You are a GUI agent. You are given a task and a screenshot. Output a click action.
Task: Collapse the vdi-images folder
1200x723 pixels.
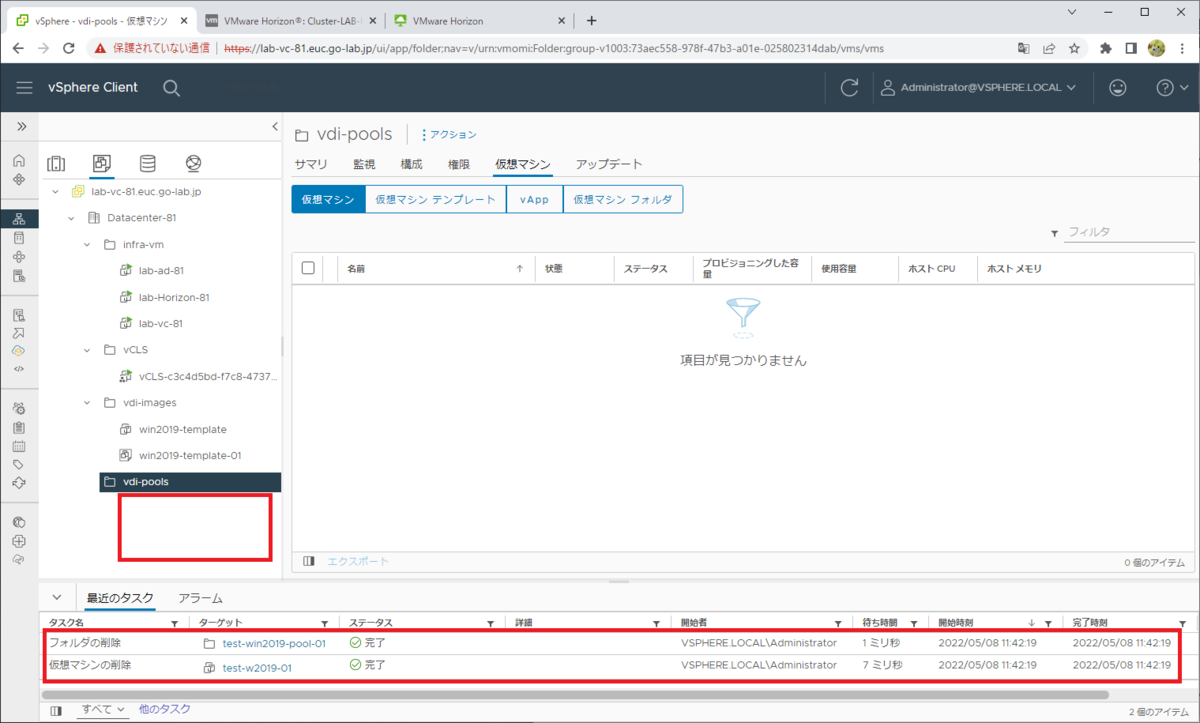tap(88, 403)
